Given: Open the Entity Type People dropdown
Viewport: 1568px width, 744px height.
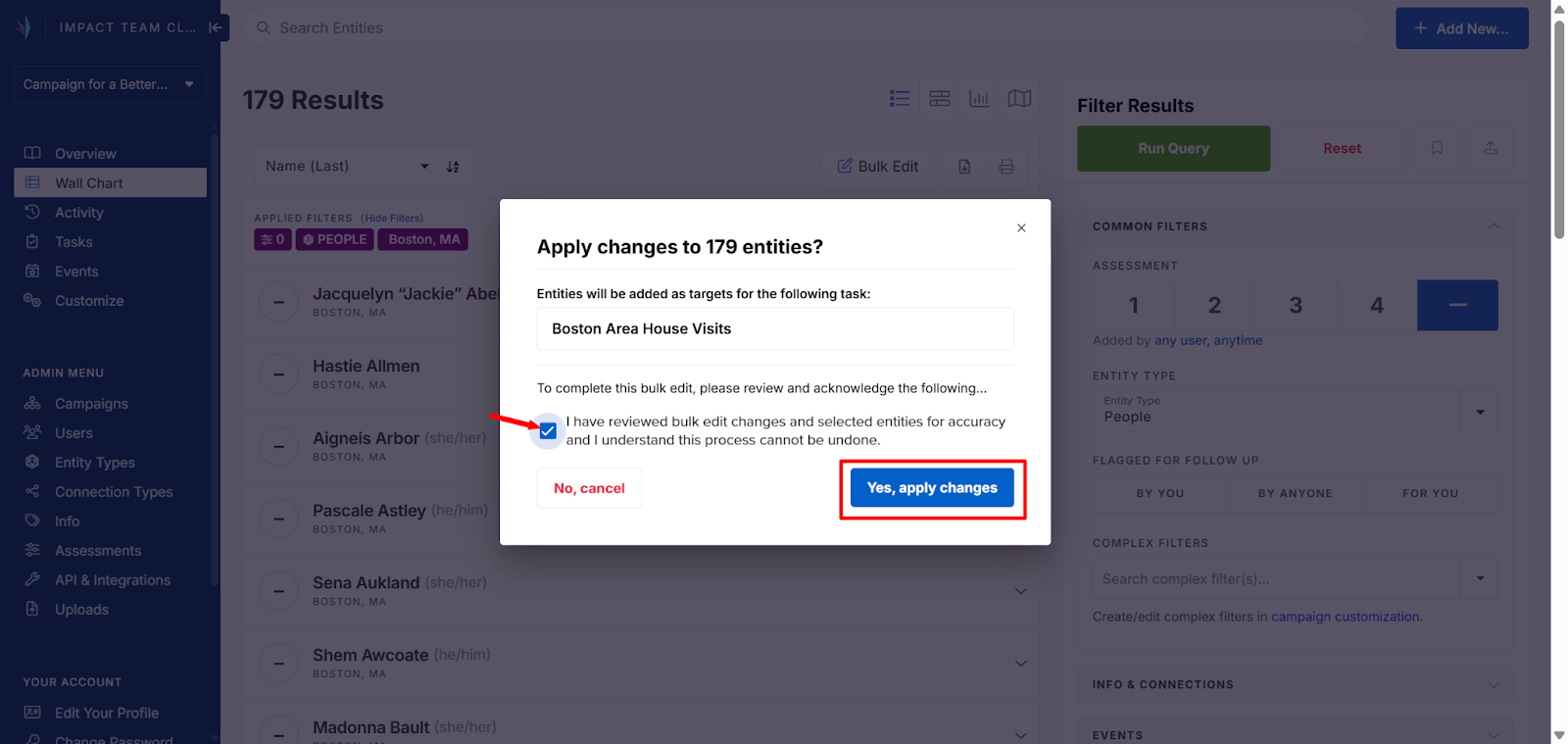Looking at the screenshot, I should tap(1296, 411).
